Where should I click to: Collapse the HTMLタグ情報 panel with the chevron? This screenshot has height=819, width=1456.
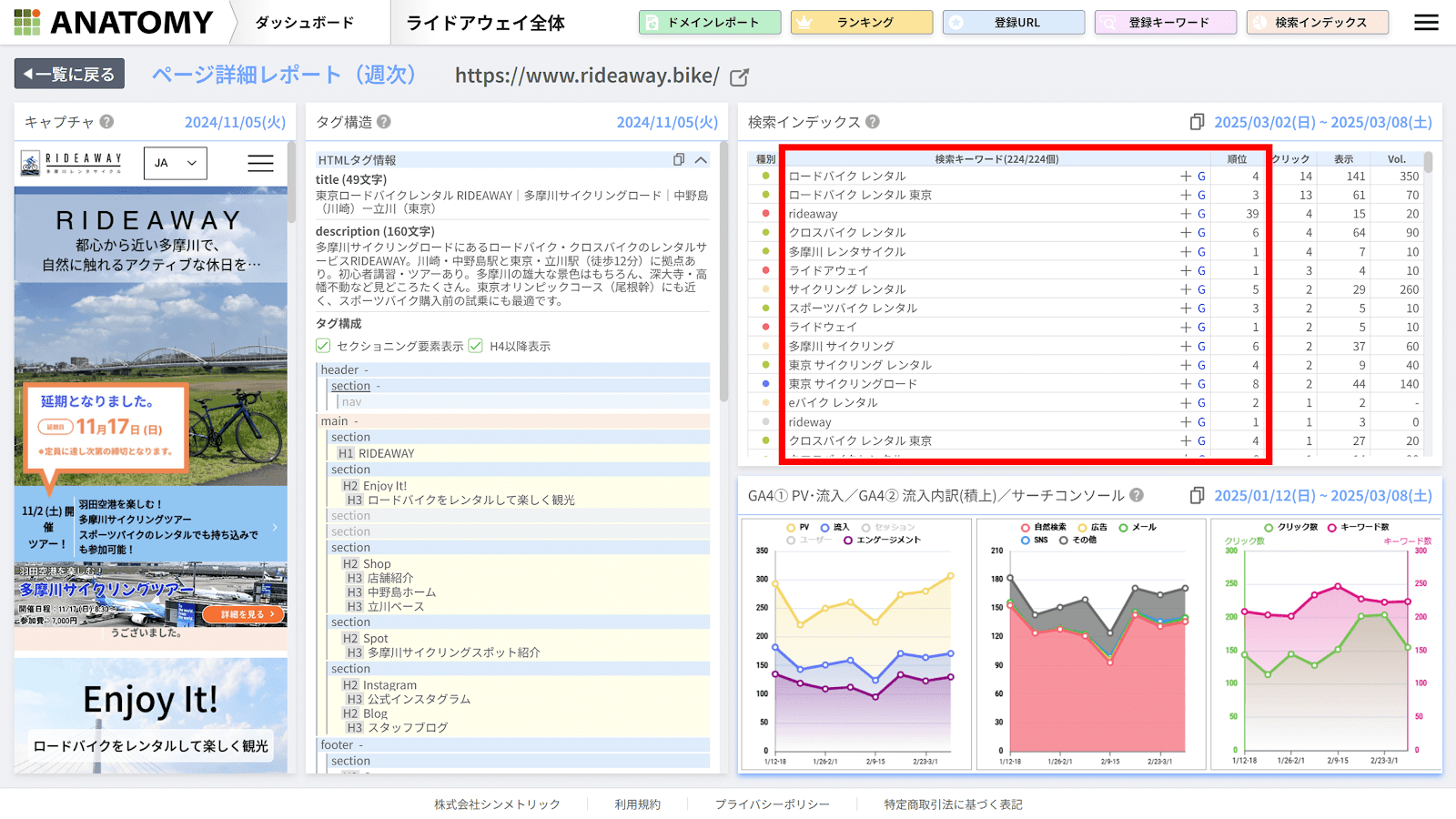tap(701, 158)
